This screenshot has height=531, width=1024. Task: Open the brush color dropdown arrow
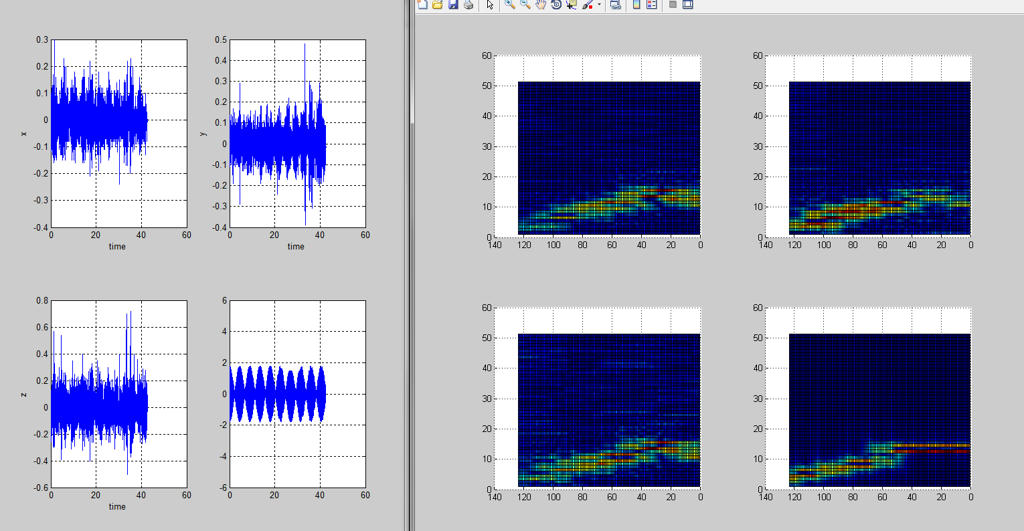pyautogui.click(x=599, y=5)
